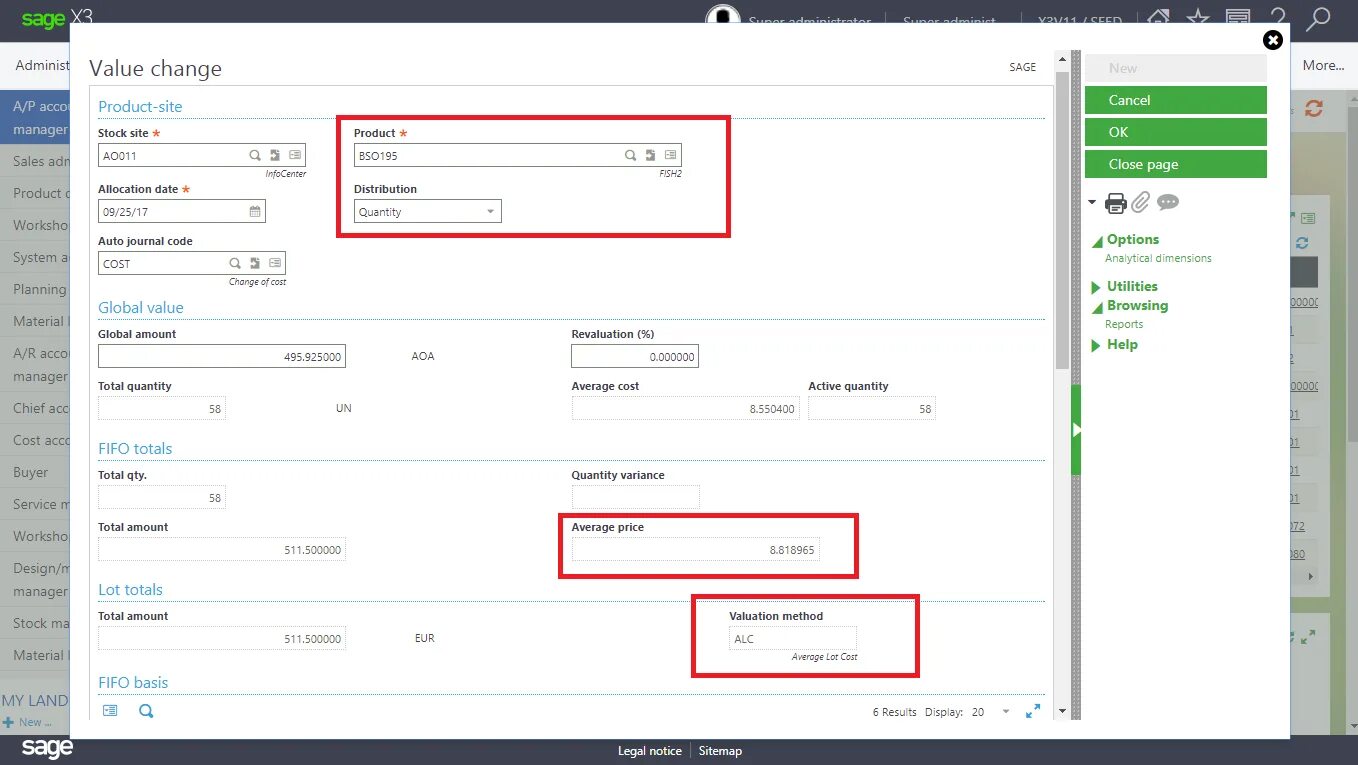Click the Auto journal code jump-to icon
Viewport: 1358px width, 765px height.
[x=255, y=263]
